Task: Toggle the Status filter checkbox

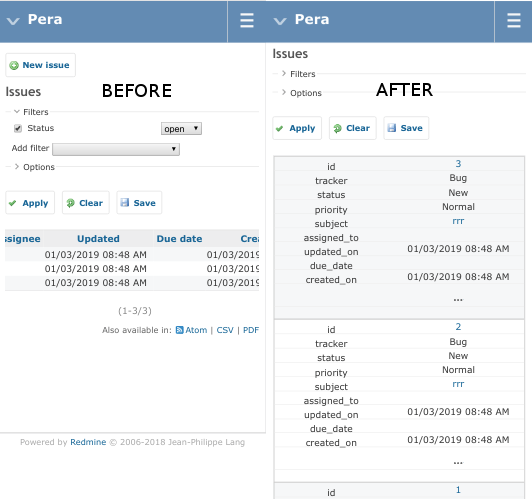Action: 18,128
